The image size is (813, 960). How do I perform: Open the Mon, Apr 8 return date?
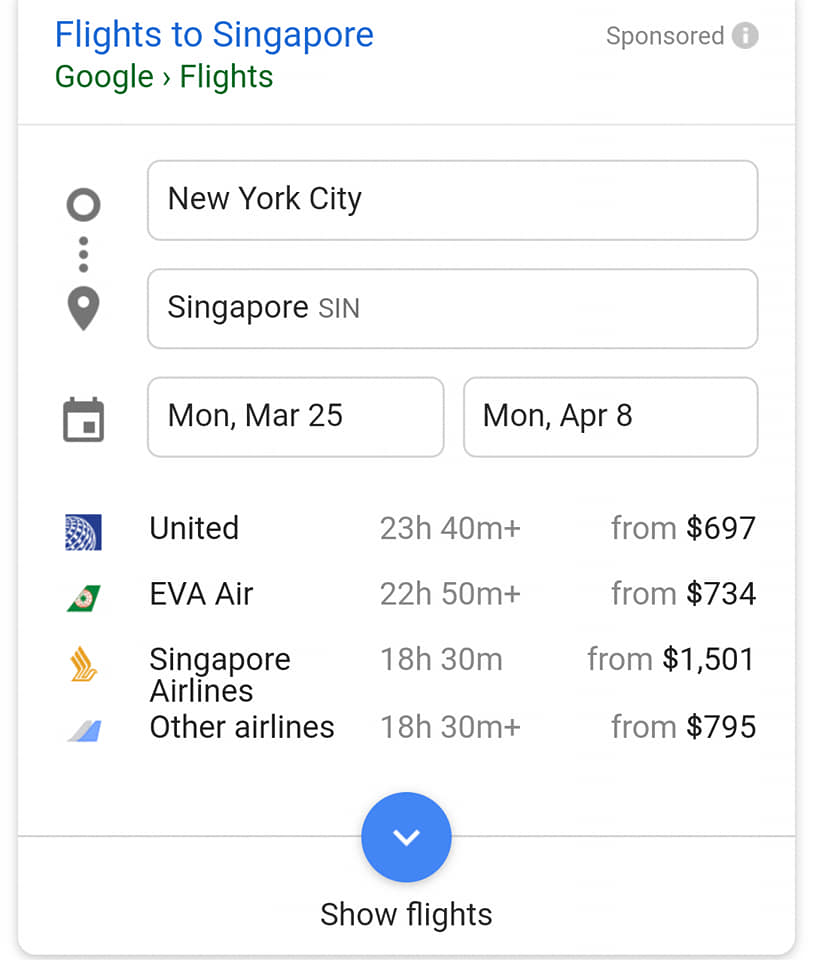point(610,416)
